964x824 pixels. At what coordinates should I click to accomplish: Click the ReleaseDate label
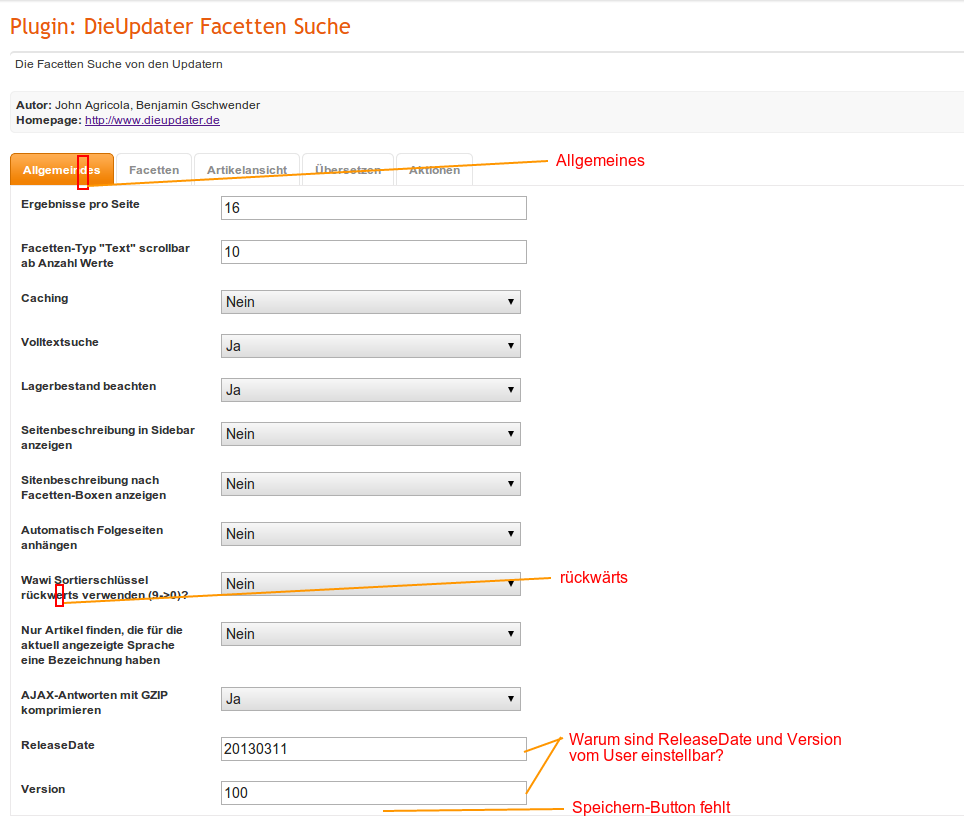click(58, 745)
